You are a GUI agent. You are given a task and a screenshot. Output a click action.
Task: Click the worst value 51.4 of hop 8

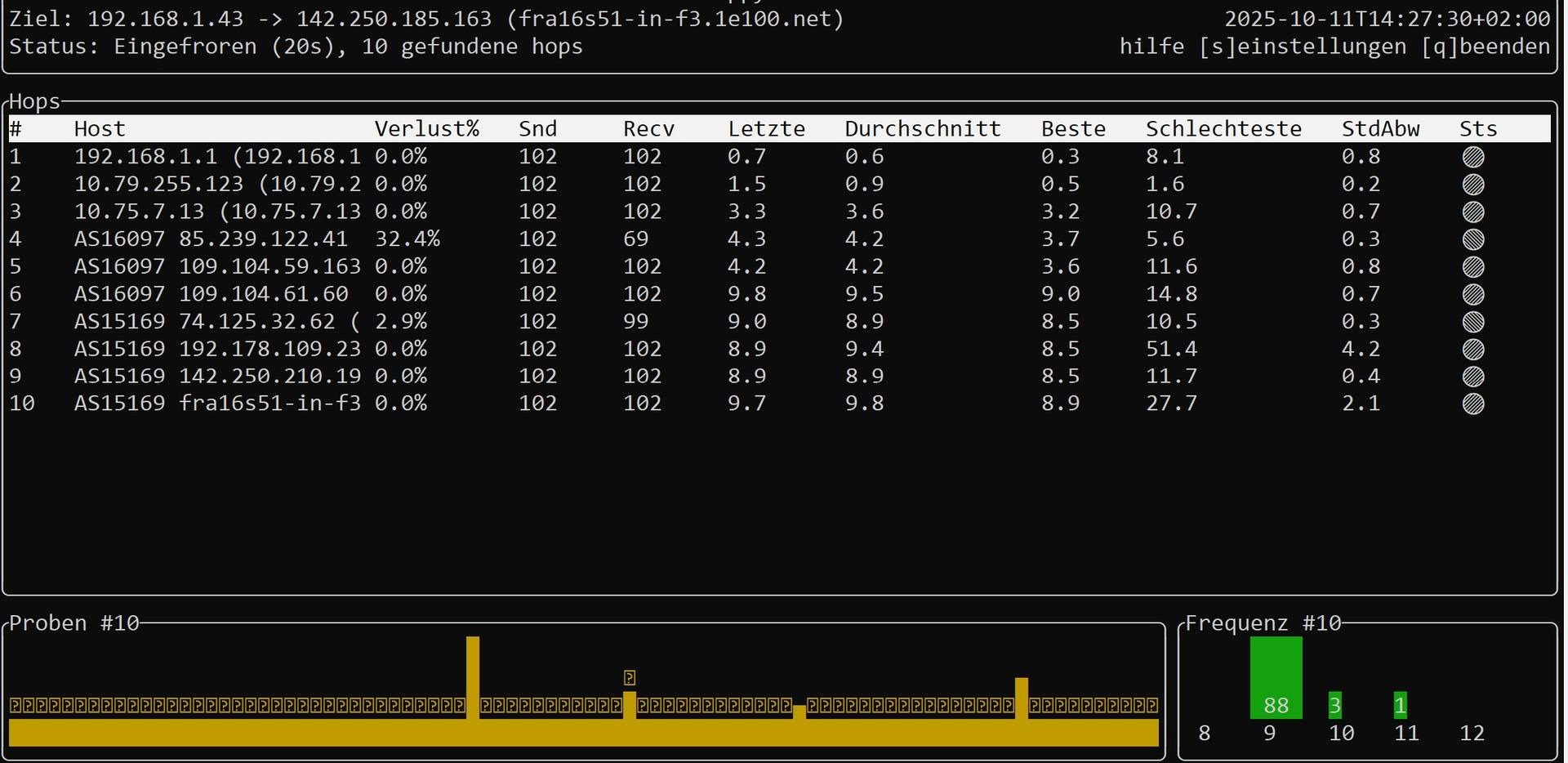pos(1171,350)
